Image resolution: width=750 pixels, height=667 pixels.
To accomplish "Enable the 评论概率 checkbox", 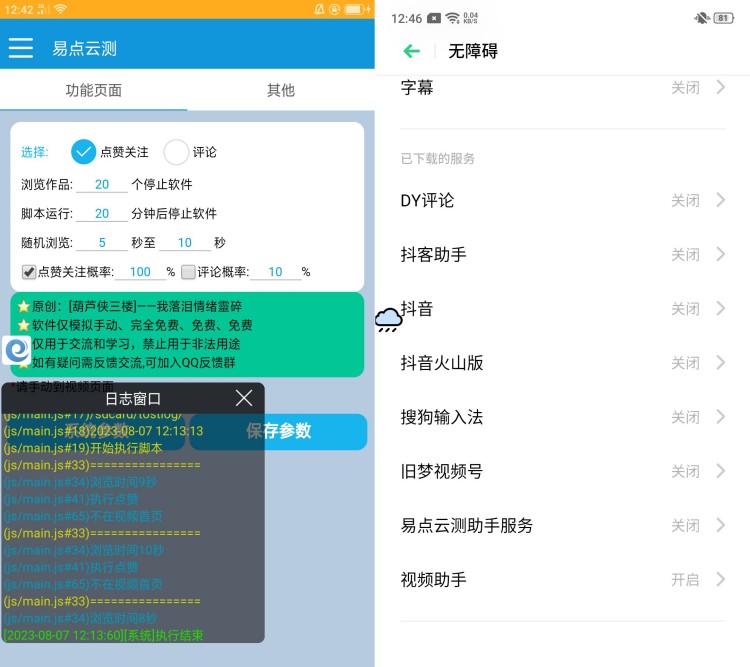I will coord(188,272).
